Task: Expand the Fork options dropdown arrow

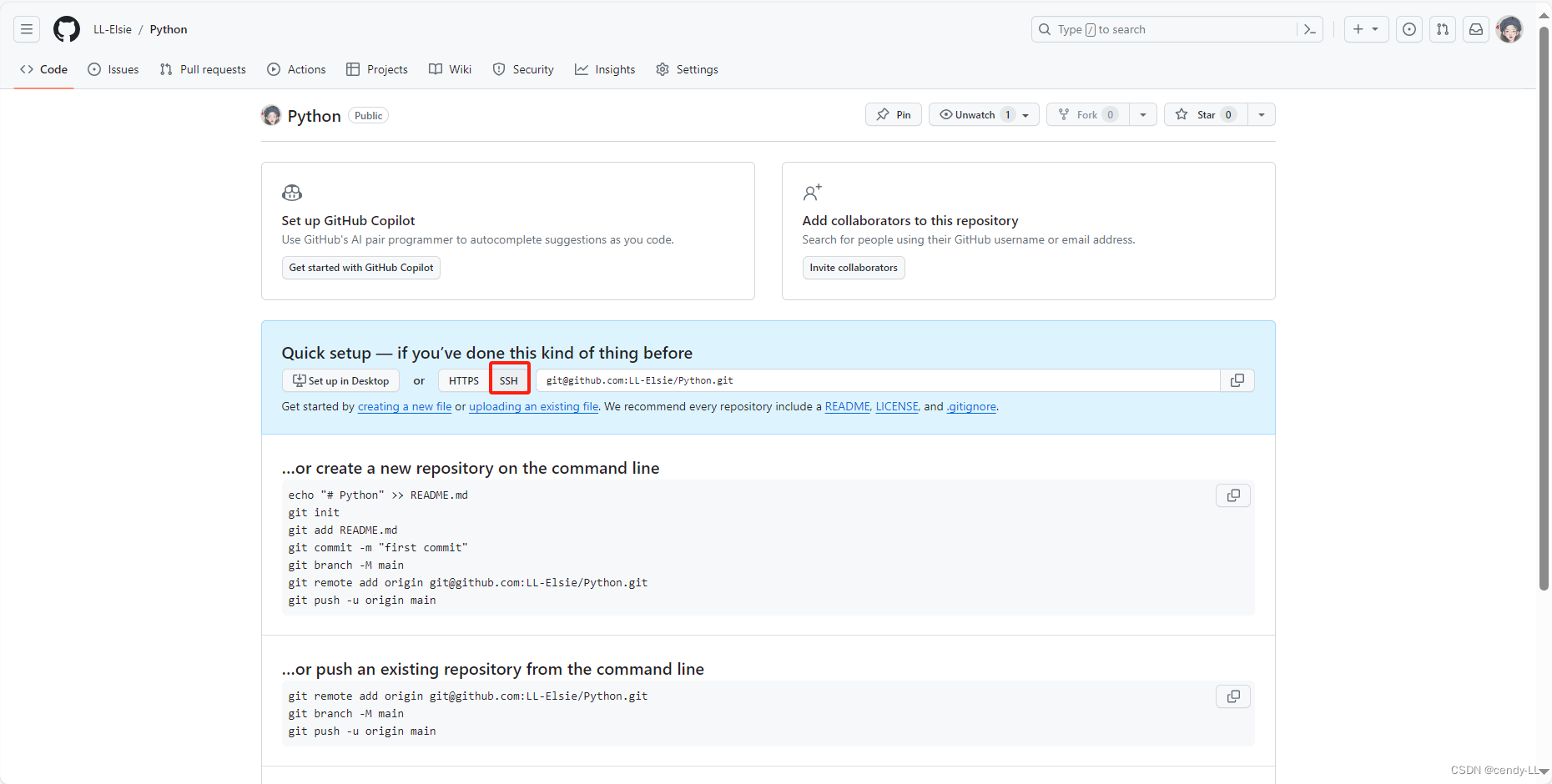Action: point(1143,114)
